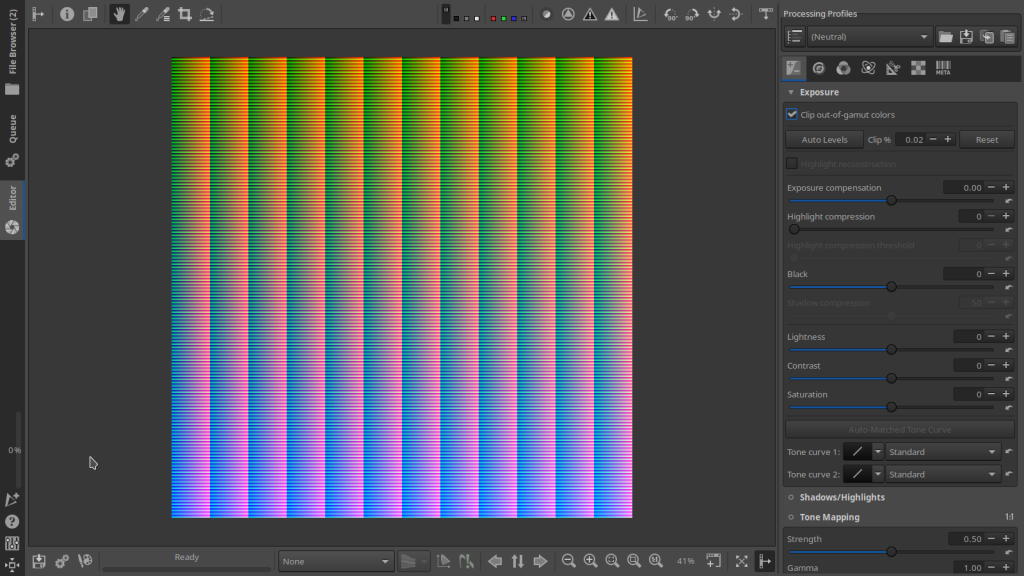The width and height of the screenshot is (1024, 576).
Task: Open Tone curve 2 Standard mode dropdown
Action: 942,475
